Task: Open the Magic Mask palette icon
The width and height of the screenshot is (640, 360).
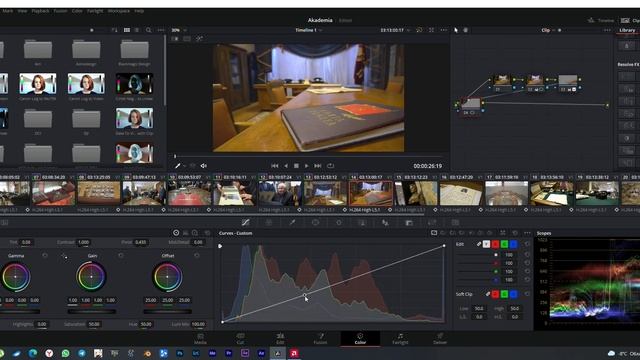Action: click(x=362, y=222)
